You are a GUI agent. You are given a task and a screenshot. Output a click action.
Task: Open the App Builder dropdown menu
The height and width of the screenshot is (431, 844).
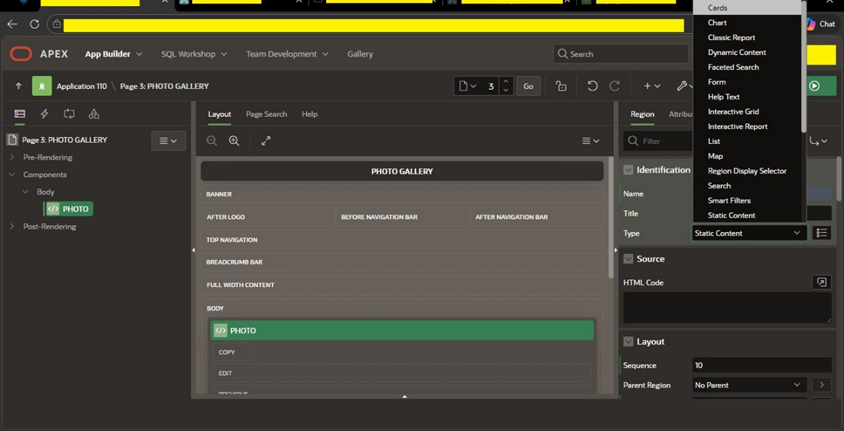pyautogui.click(x=114, y=54)
